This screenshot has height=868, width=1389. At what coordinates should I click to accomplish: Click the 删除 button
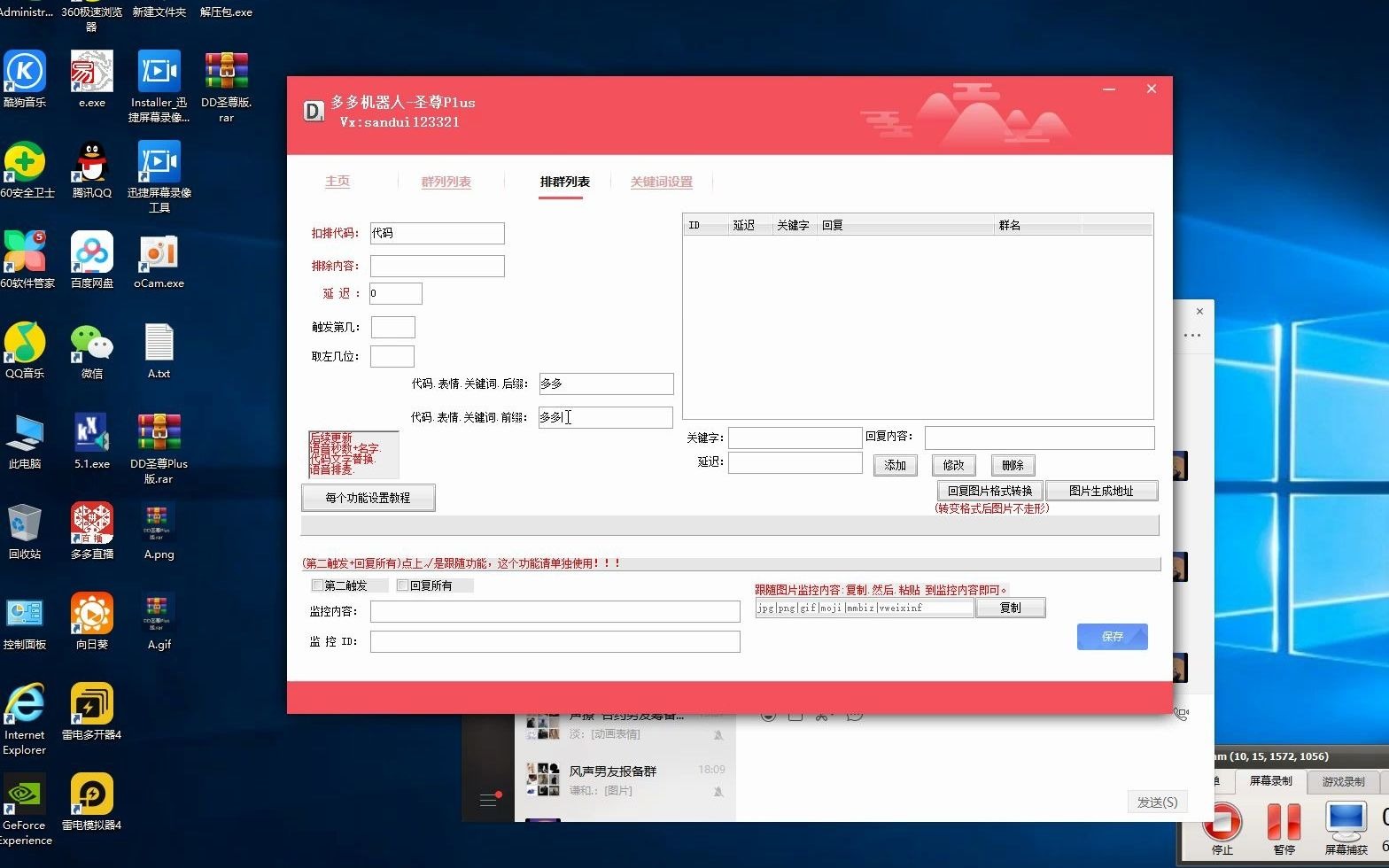pos(1013,465)
